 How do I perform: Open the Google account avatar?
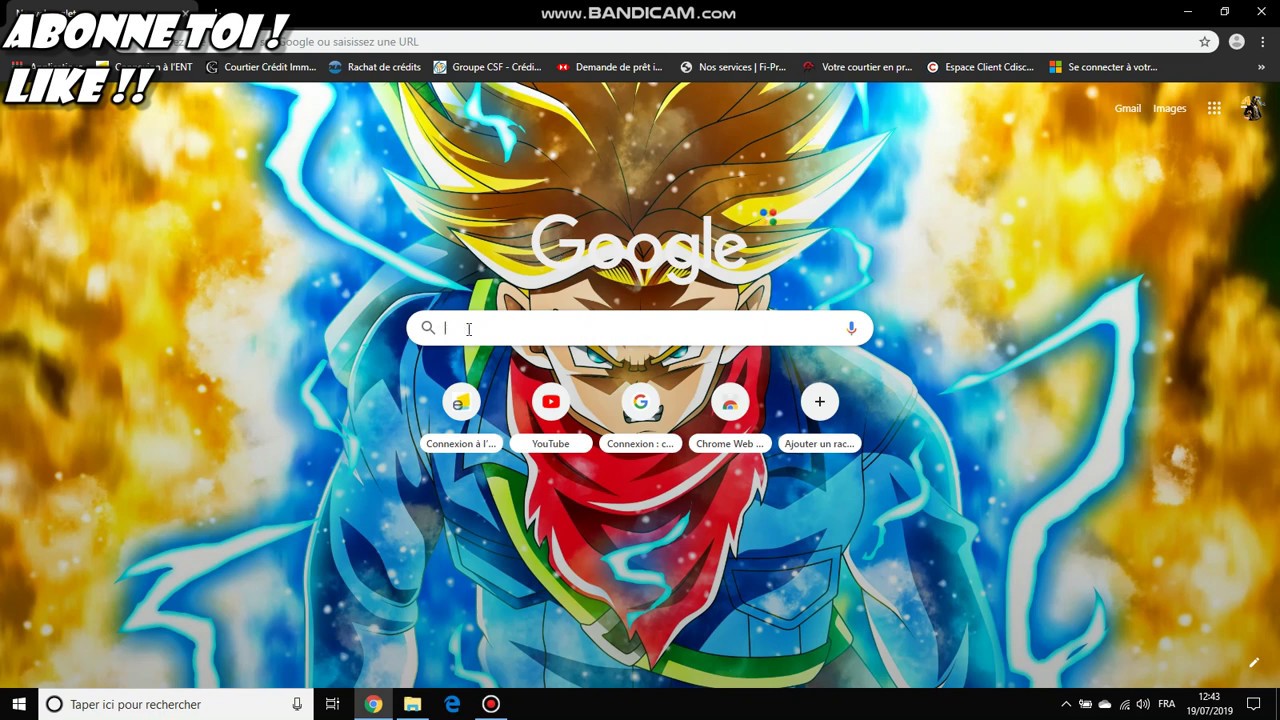tap(1251, 108)
